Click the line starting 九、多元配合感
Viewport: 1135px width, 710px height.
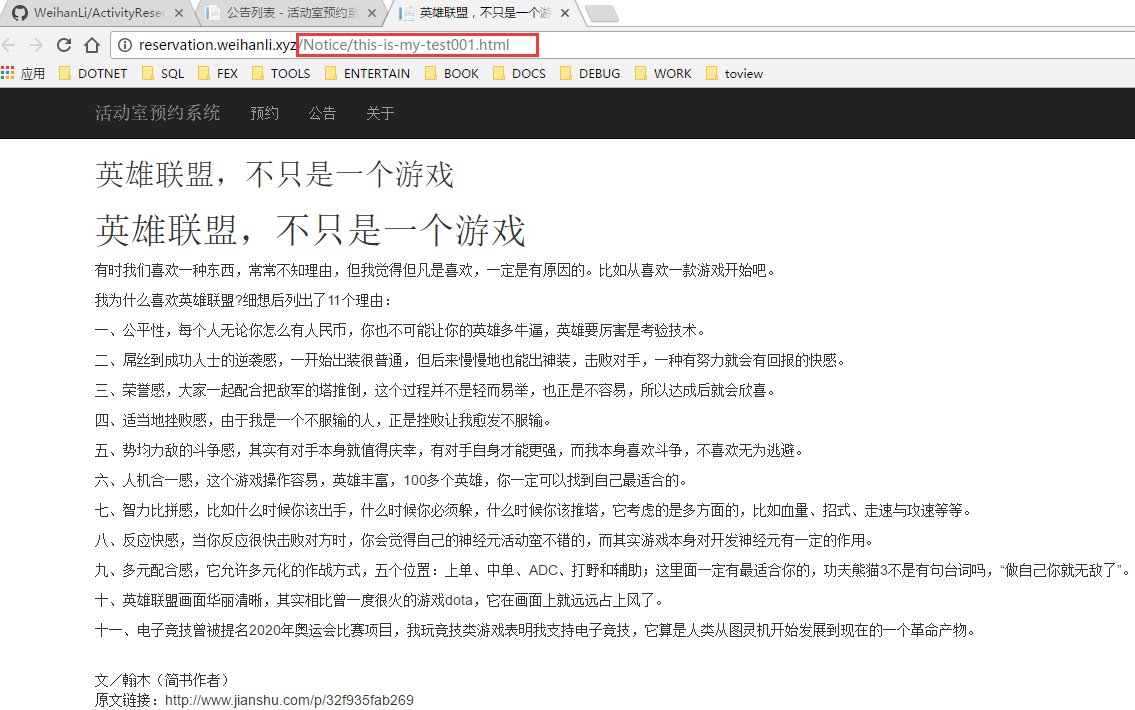pos(612,570)
